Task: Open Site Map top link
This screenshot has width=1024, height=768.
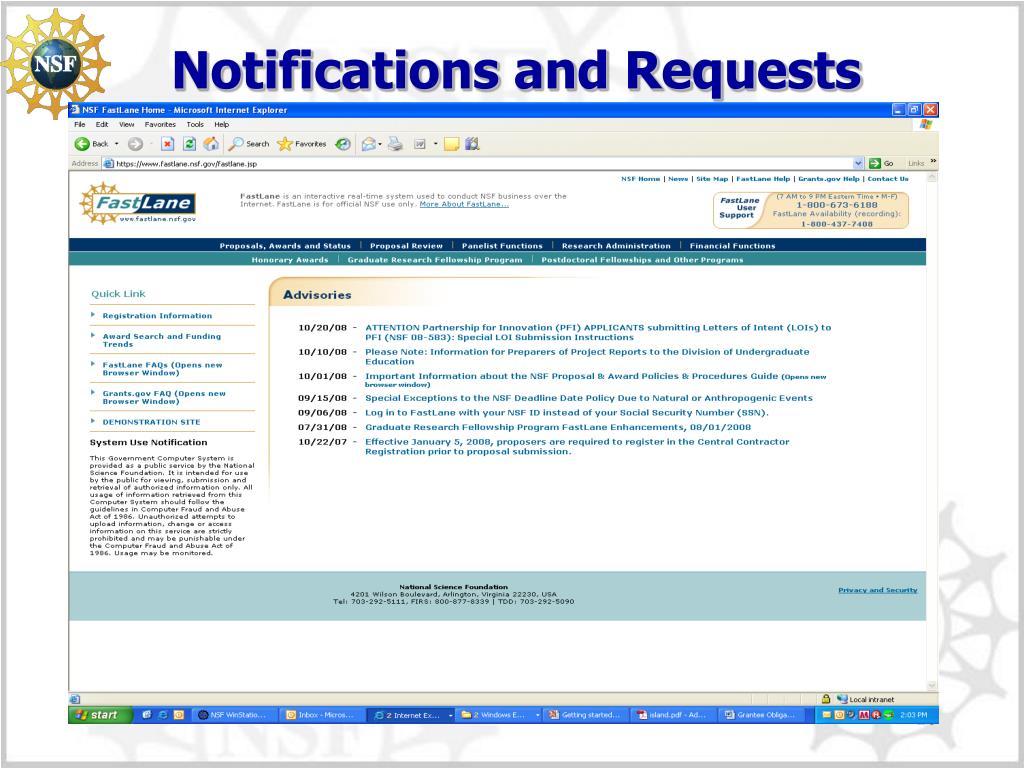Action: tap(712, 179)
